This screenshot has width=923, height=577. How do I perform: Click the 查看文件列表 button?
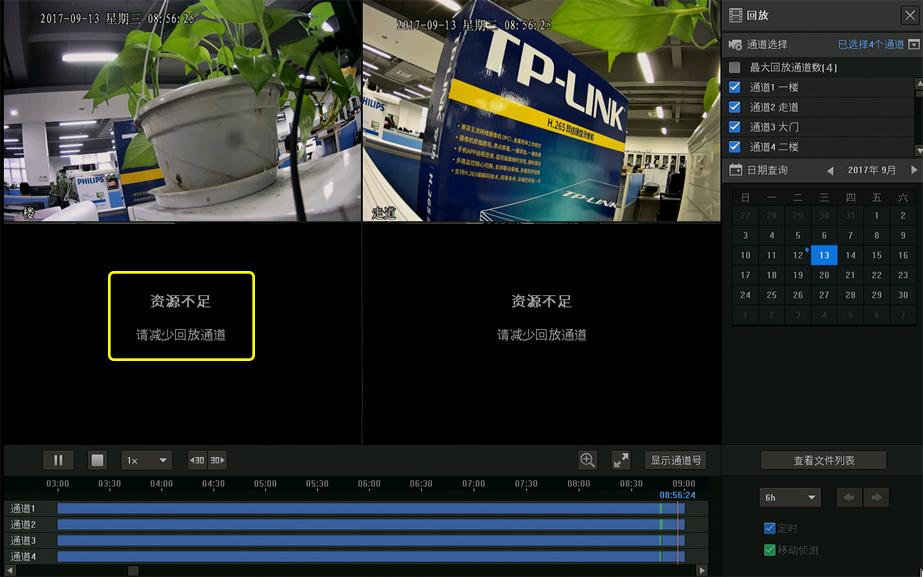(x=825, y=459)
